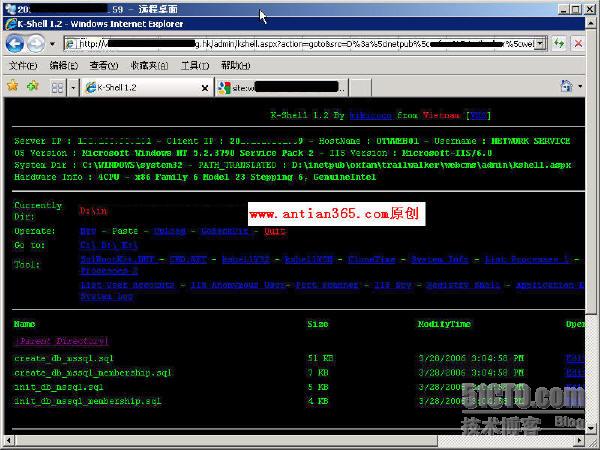Click the 51 KB size value
Viewport: 600px width, 450px height.
click(320, 359)
